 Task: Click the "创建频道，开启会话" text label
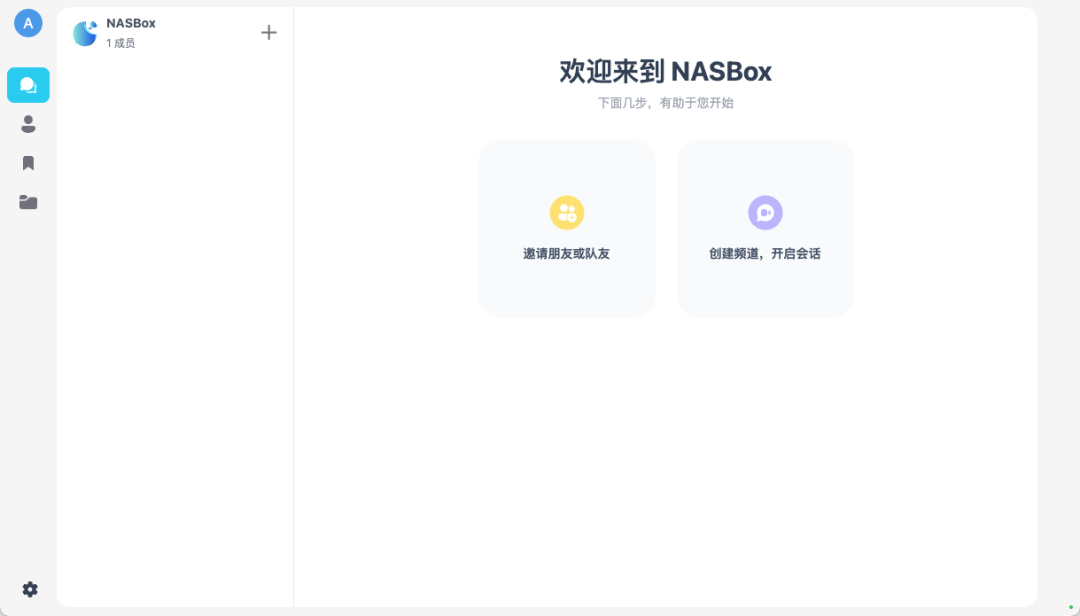coord(765,253)
